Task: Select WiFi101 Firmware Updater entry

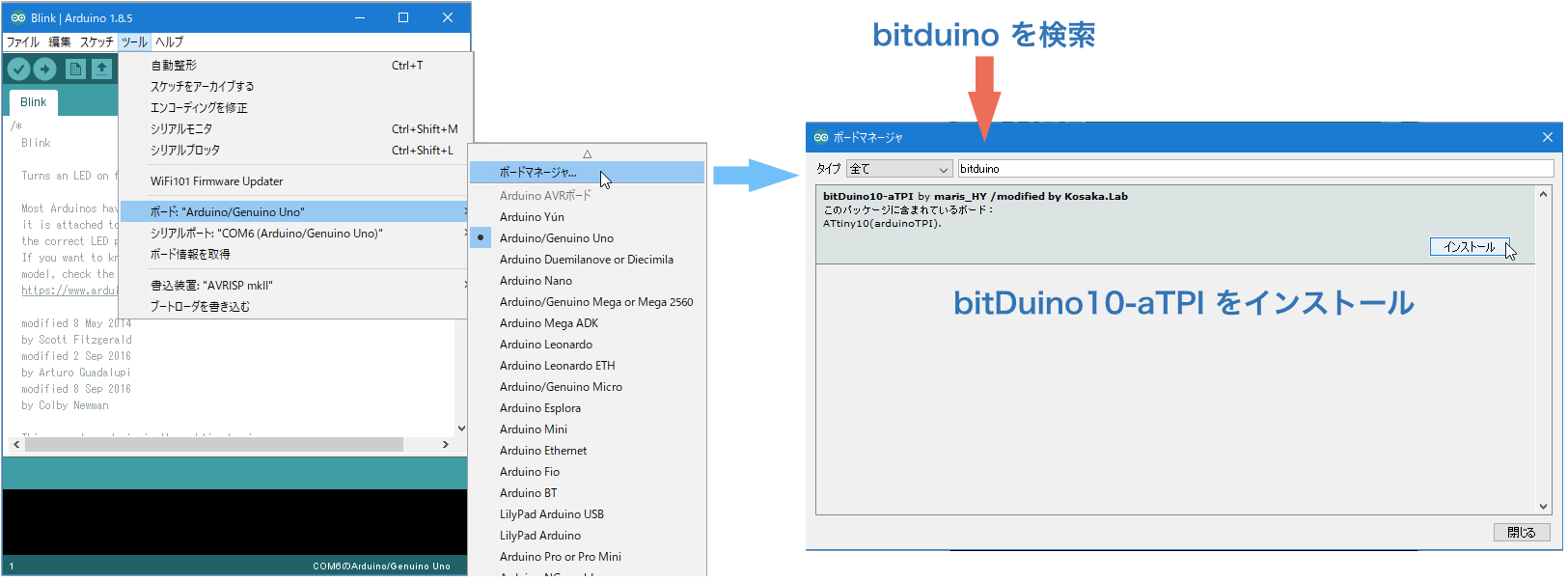Action: pos(295,181)
